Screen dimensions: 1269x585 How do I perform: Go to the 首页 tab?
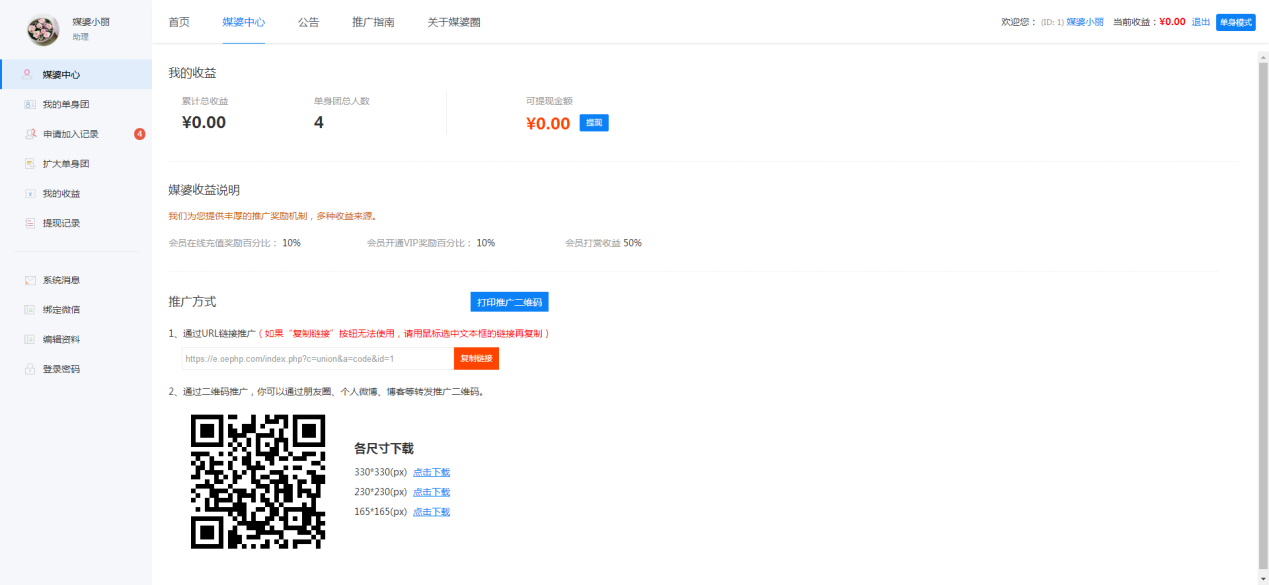(x=179, y=22)
